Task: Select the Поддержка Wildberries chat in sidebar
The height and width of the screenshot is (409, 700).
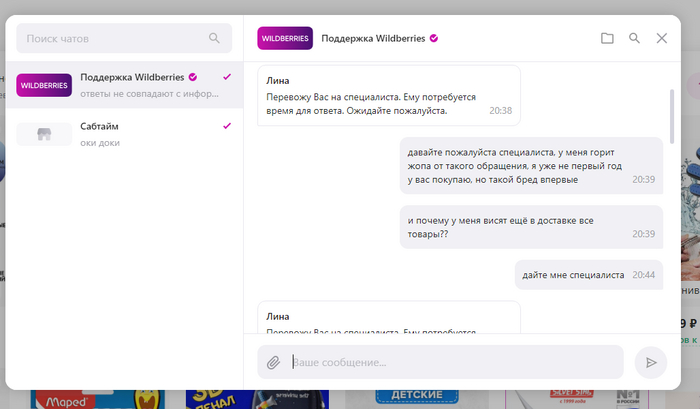Action: point(125,85)
